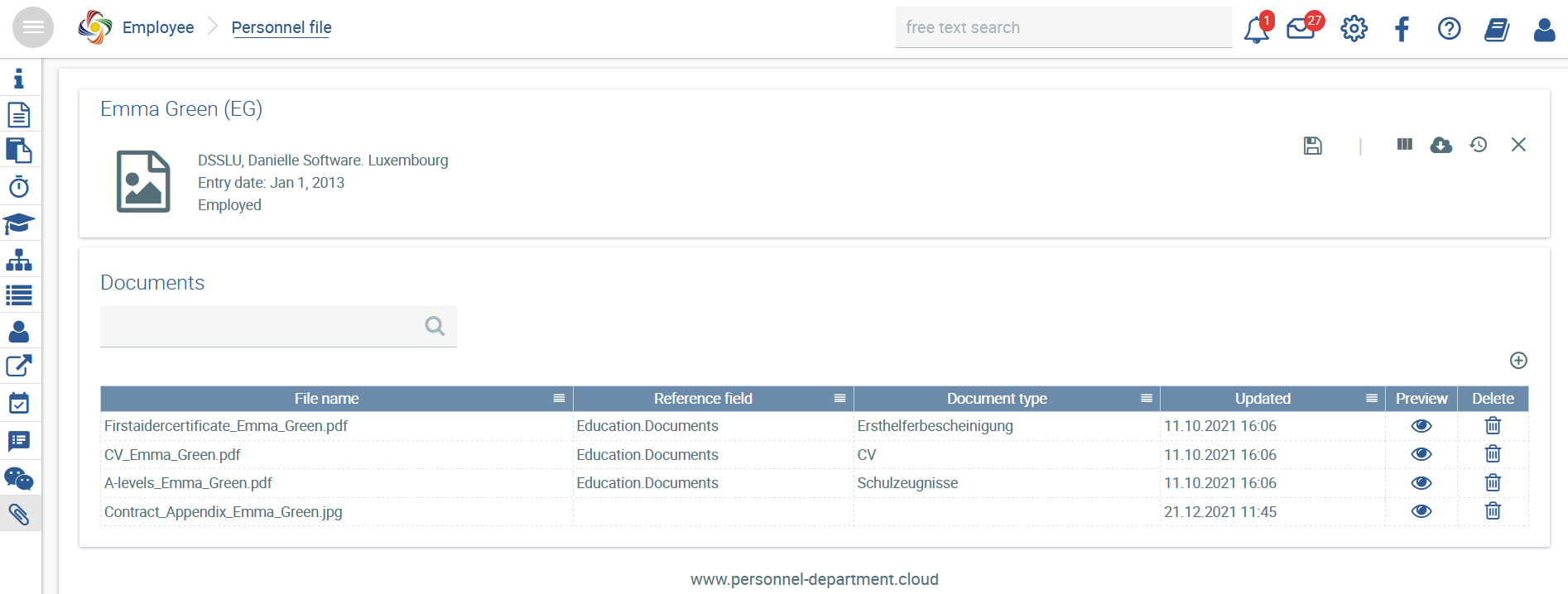
Task: Sort by Updated header
Action: point(1263,399)
